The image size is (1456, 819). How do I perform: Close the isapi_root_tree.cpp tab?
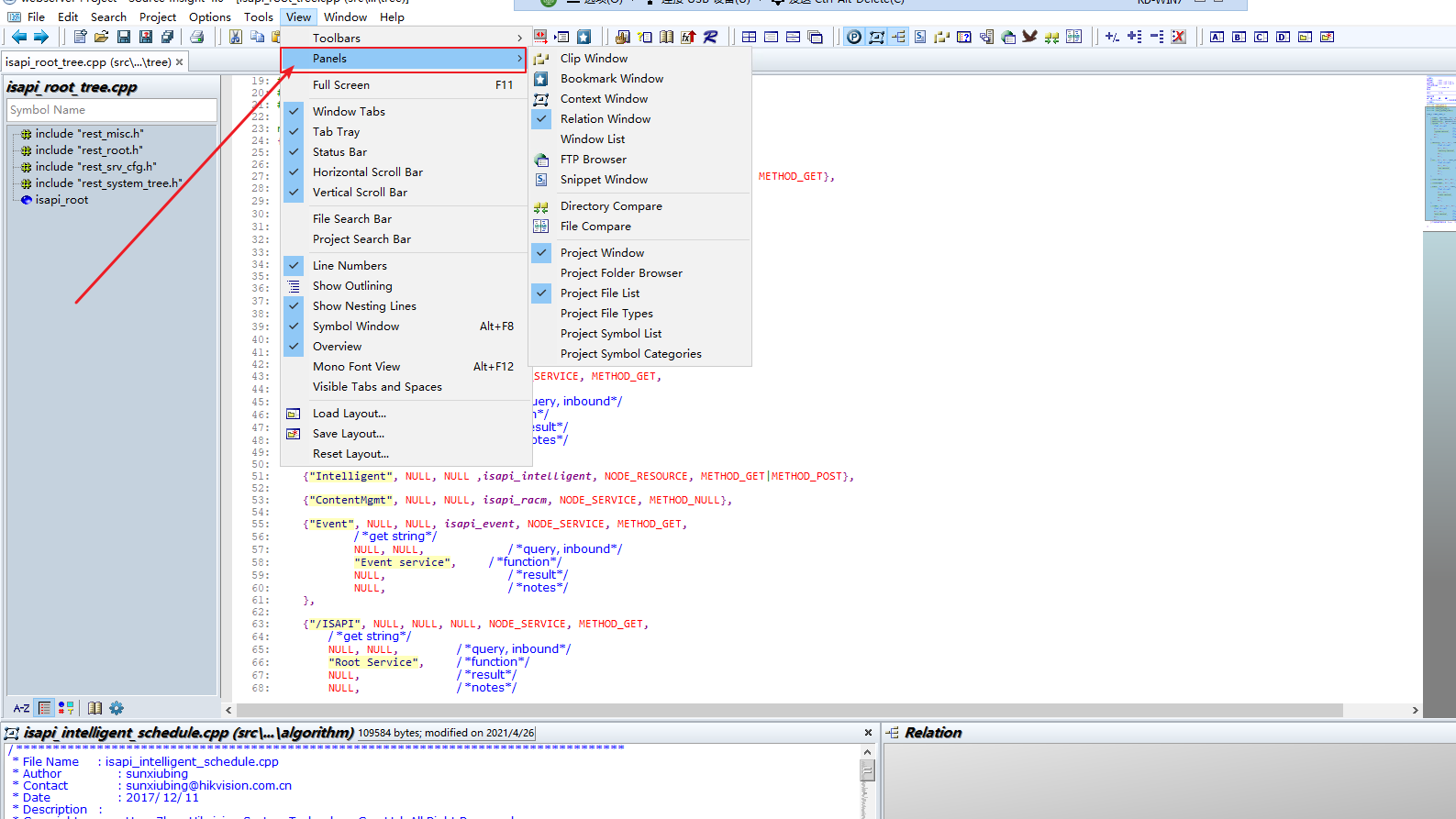tap(180, 62)
